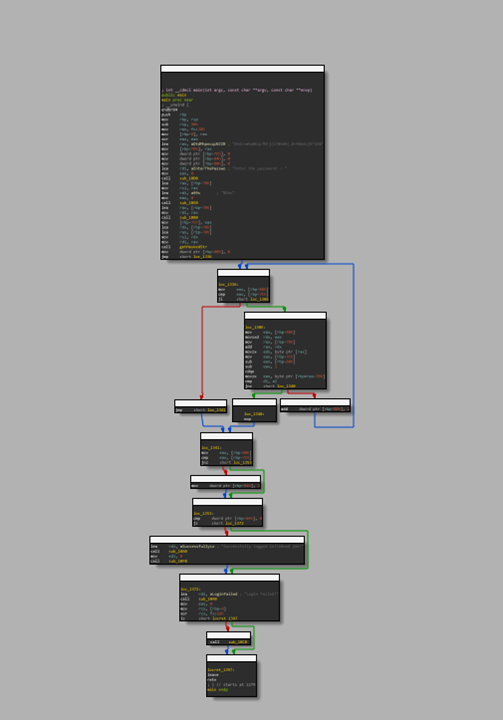Image resolution: width=503 pixels, height=720 pixels.
Task: Click the 'push rbp' instruction
Action: click(174, 114)
